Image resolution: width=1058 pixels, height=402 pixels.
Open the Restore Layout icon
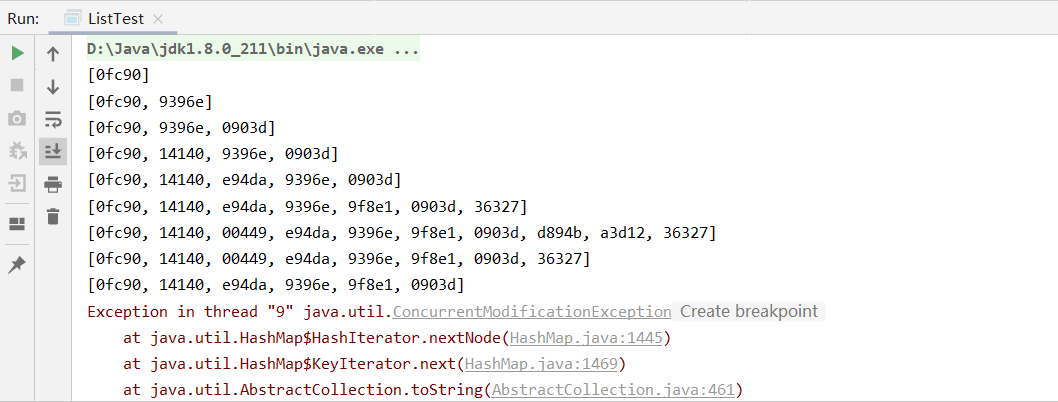pyautogui.click(x=18, y=223)
